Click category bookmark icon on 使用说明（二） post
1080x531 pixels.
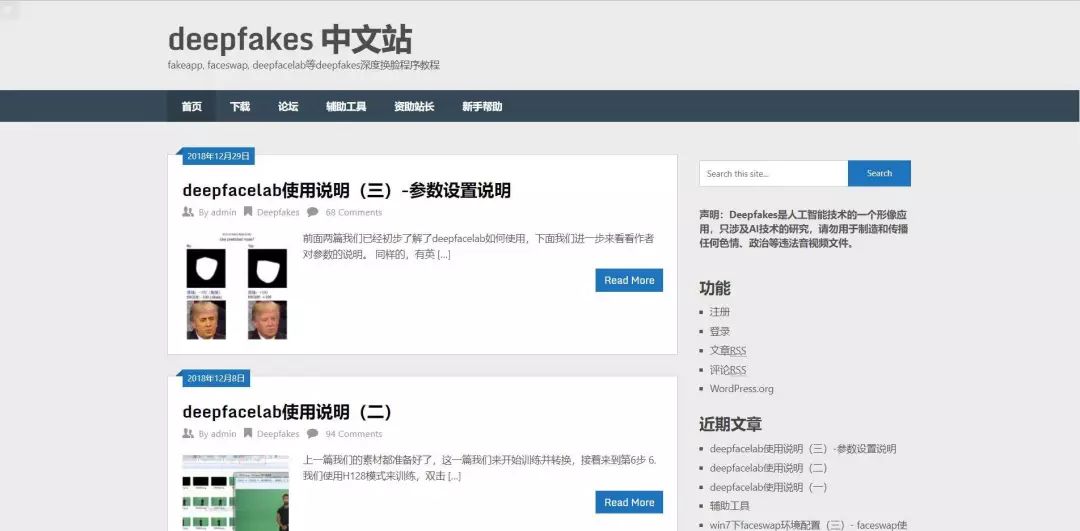(x=248, y=434)
